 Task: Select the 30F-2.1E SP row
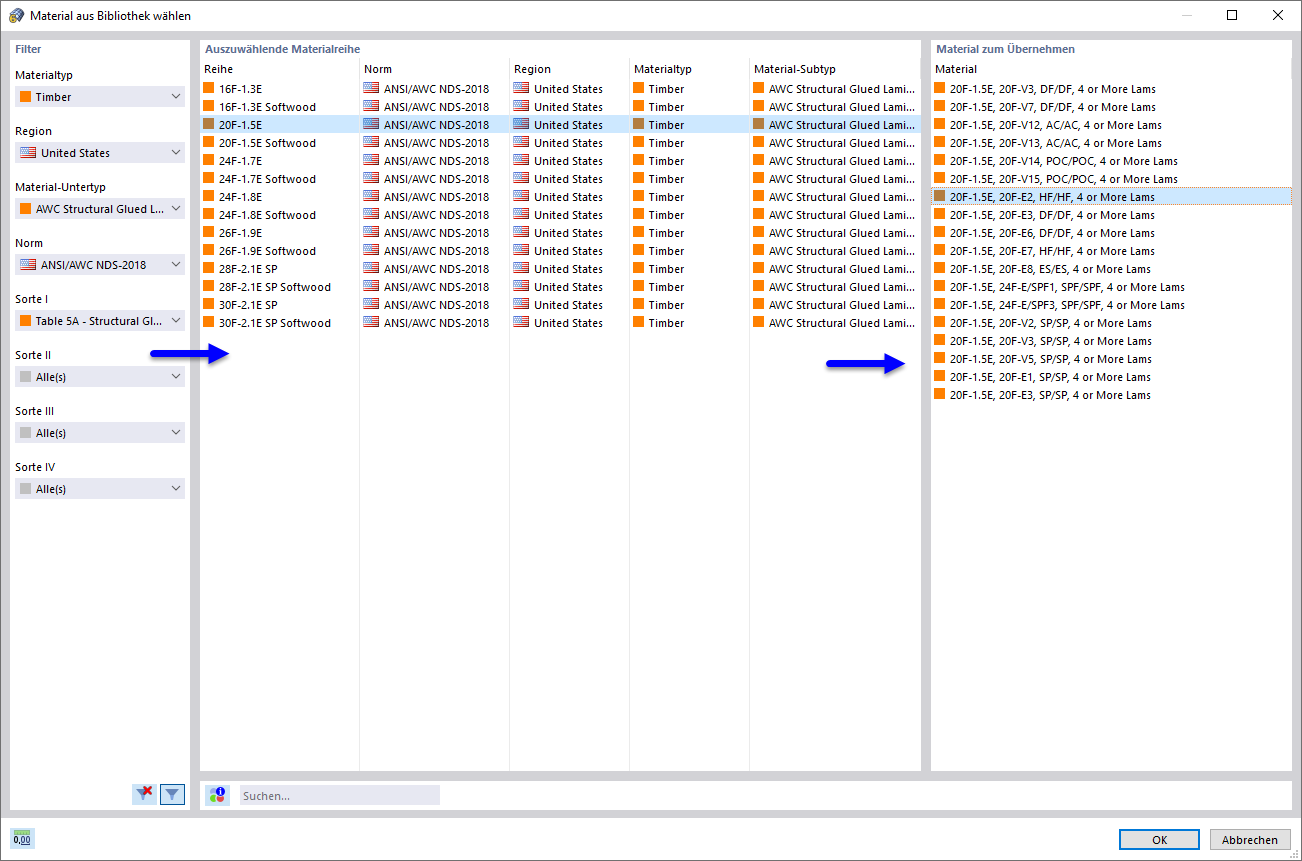[560, 305]
